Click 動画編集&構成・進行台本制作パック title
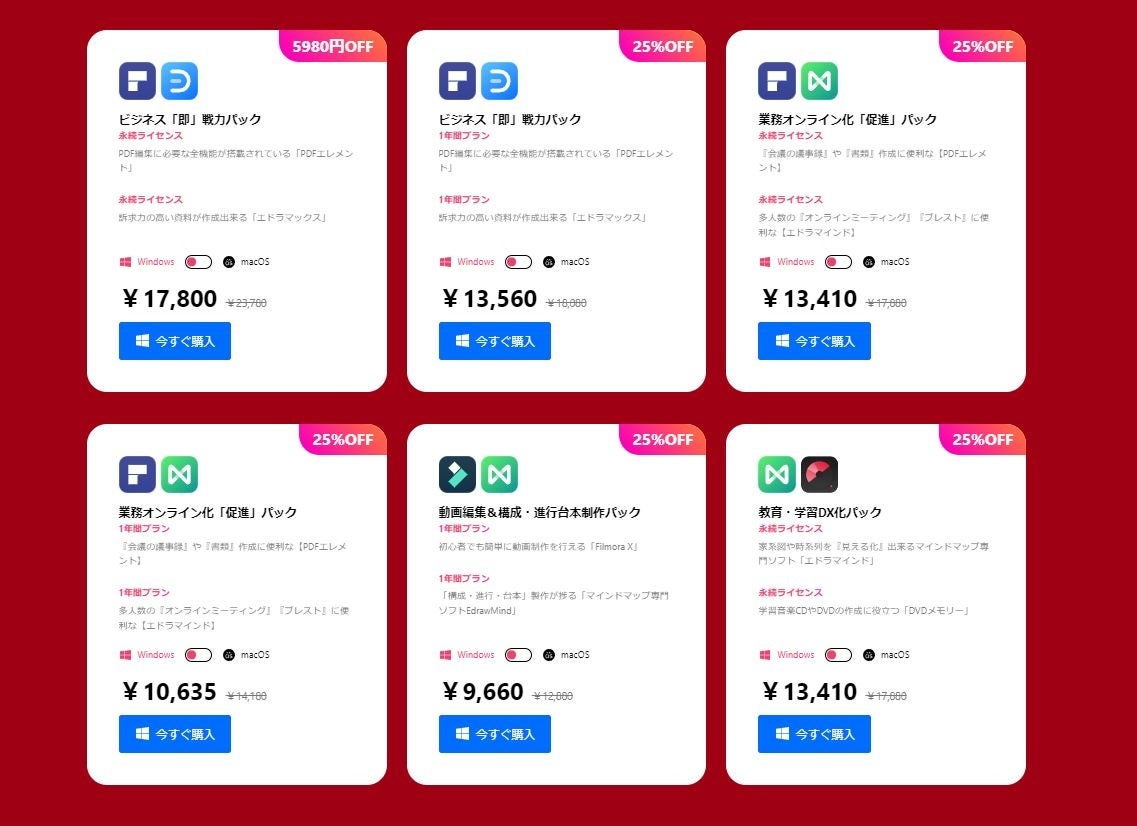 pos(539,512)
